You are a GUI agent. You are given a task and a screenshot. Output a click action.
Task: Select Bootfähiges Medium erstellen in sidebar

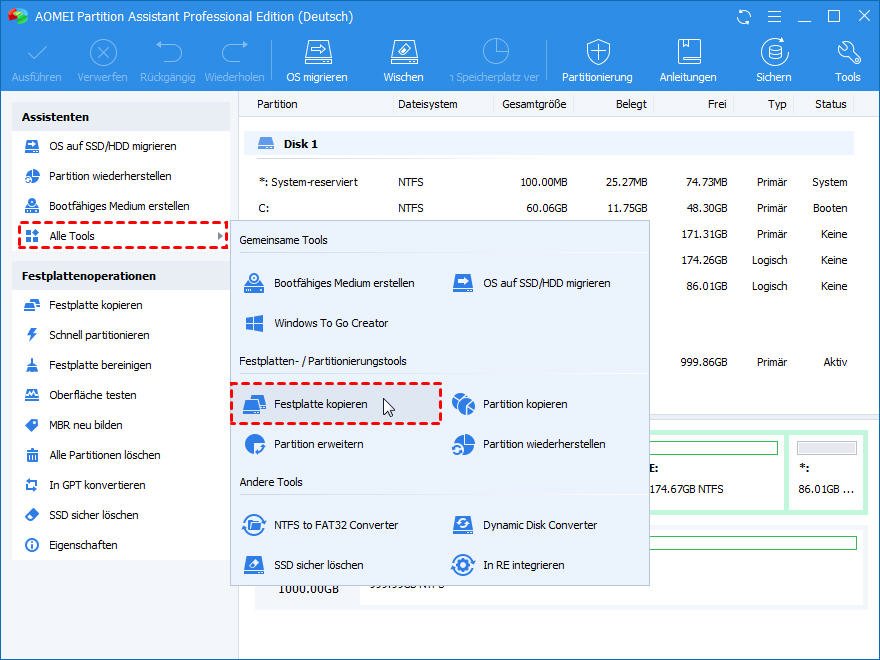click(121, 206)
